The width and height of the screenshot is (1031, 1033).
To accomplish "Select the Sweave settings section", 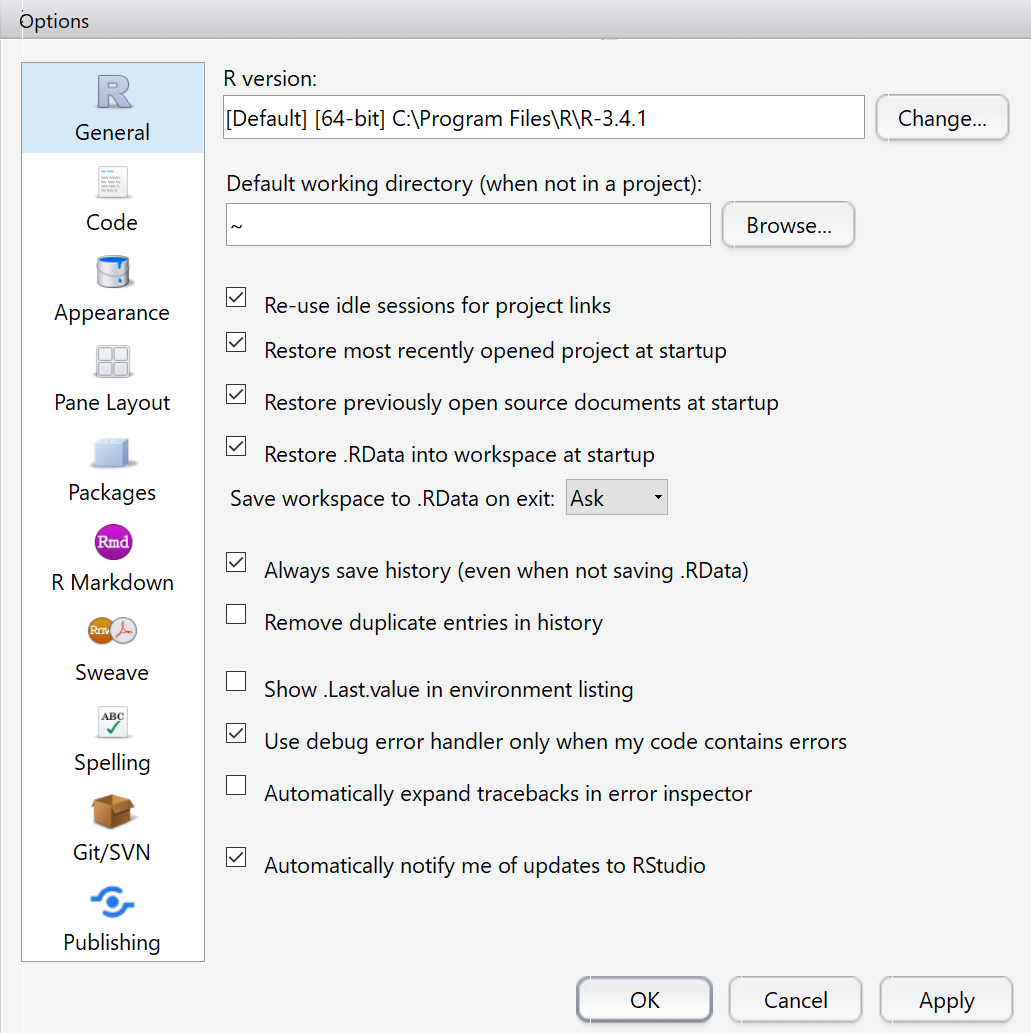I will (x=113, y=650).
